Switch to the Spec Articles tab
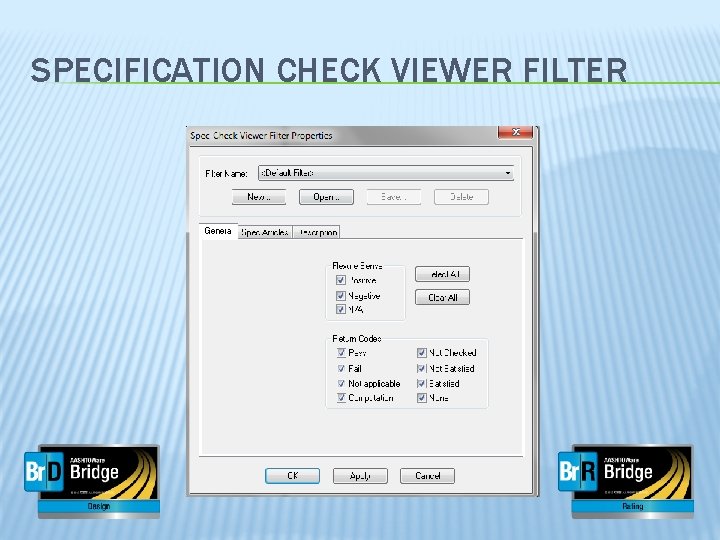This screenshot has width=720, height=540. (265, 232)
